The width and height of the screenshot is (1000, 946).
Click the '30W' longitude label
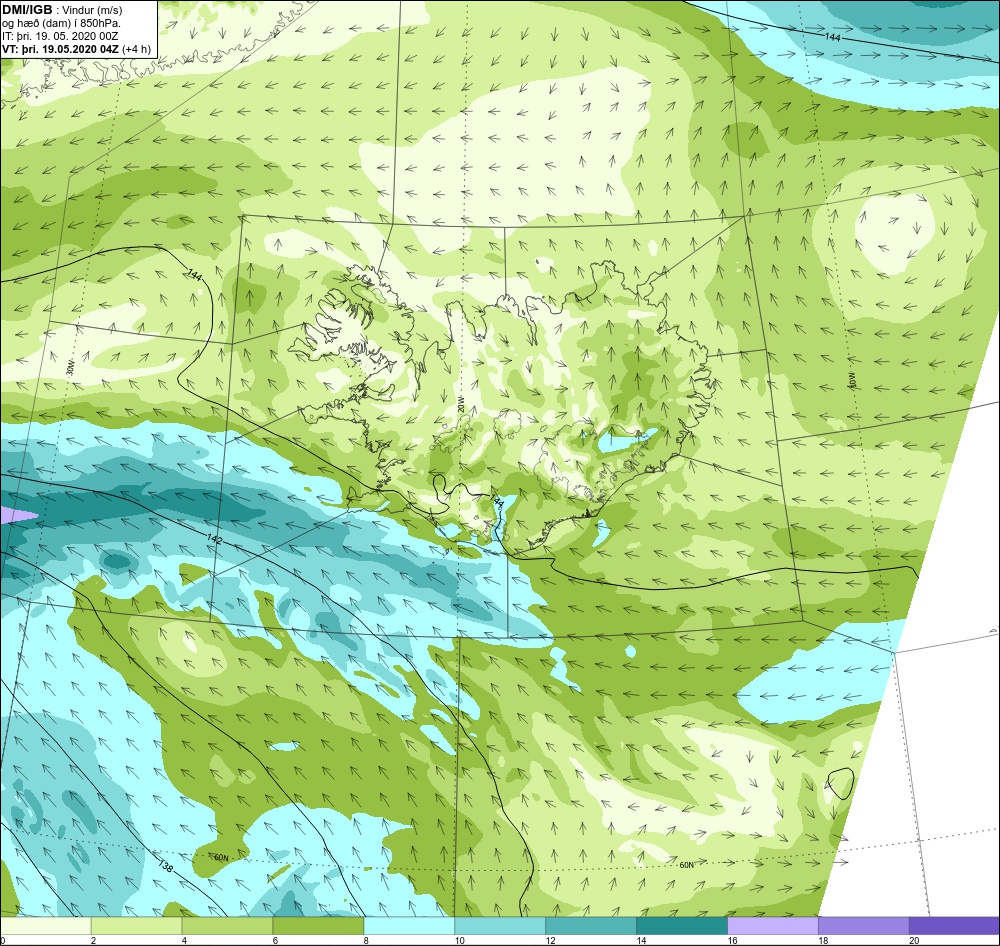point(70,368)
